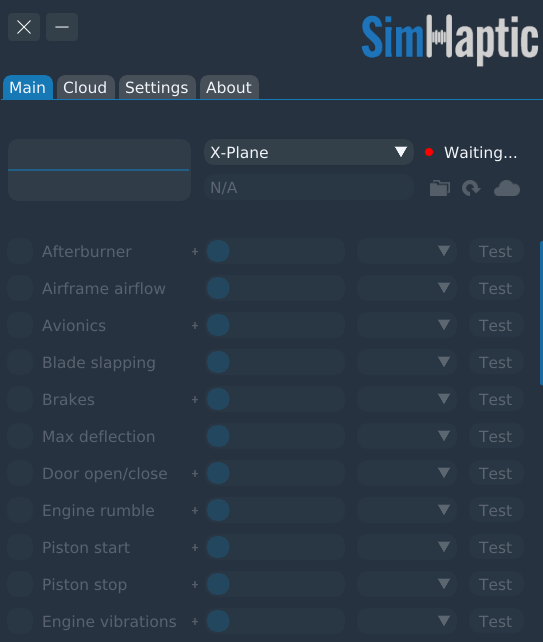
Task: Toggle the Blade slapping effect on
Action: pyautogui.click(x=20, y=362)
